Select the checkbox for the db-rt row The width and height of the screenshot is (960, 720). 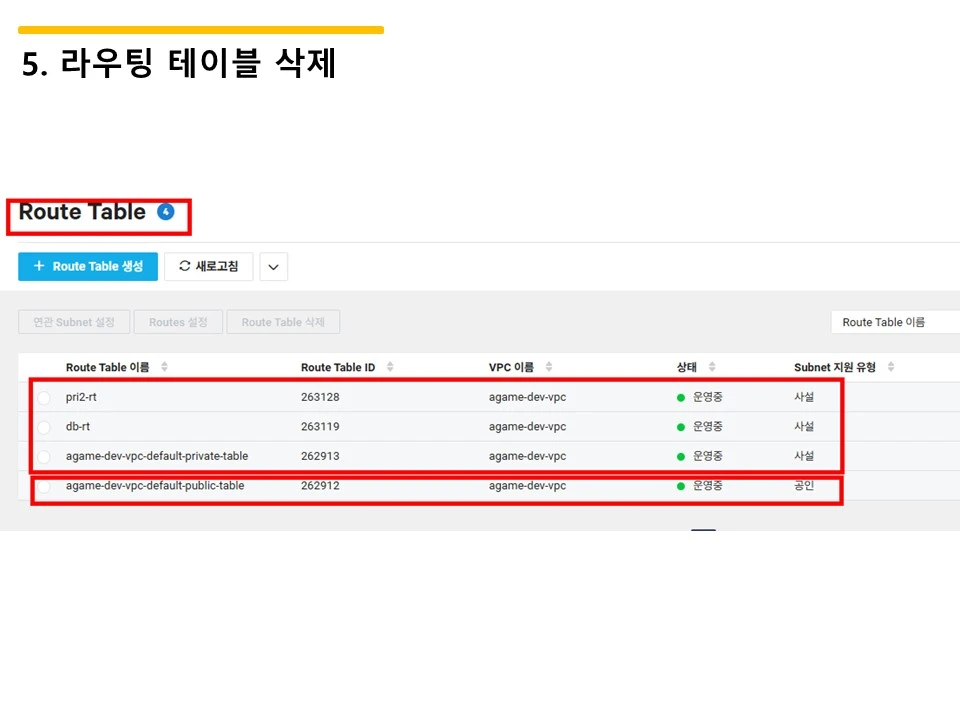pos(43,427)
